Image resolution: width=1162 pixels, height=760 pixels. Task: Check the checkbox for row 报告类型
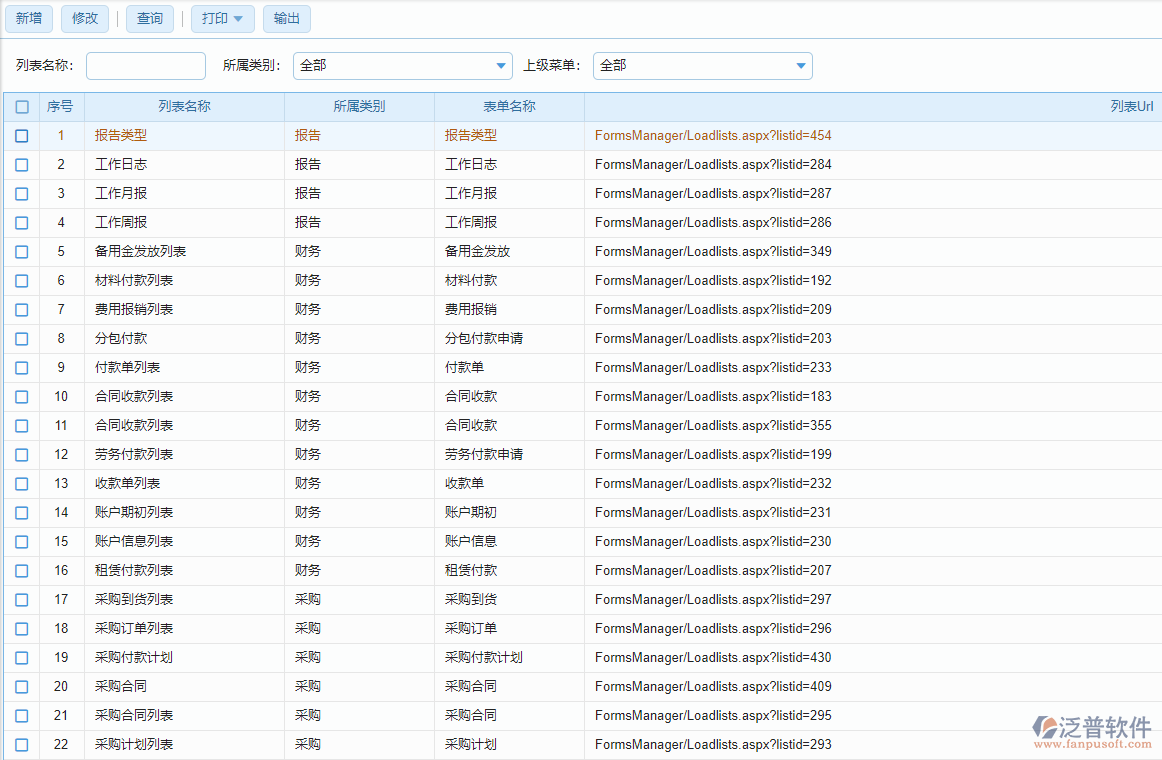(x=21, y=135)
